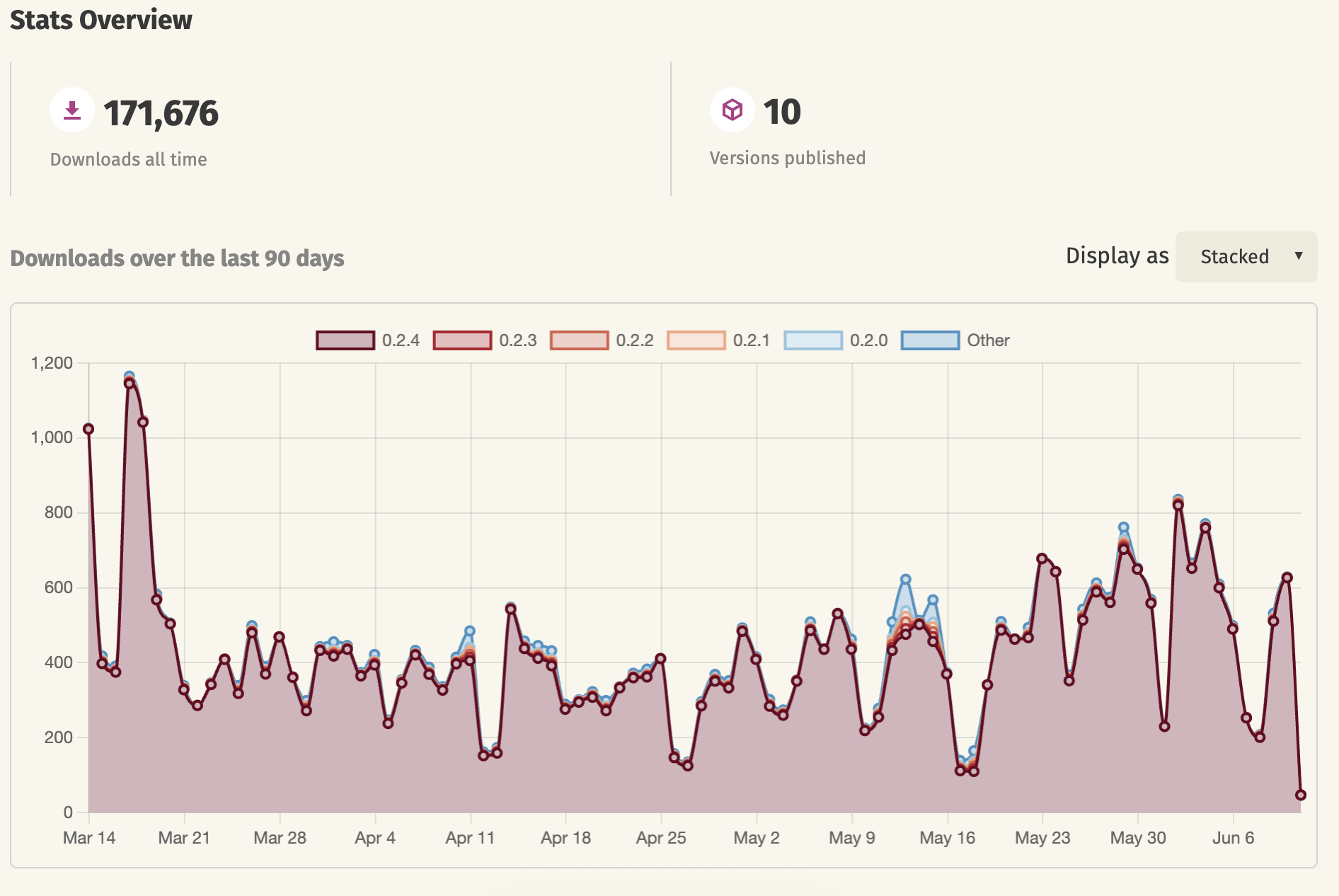Click the 0.2.0 legend color box
This screenshot has height=896, width=1339.
coord(812,340)
